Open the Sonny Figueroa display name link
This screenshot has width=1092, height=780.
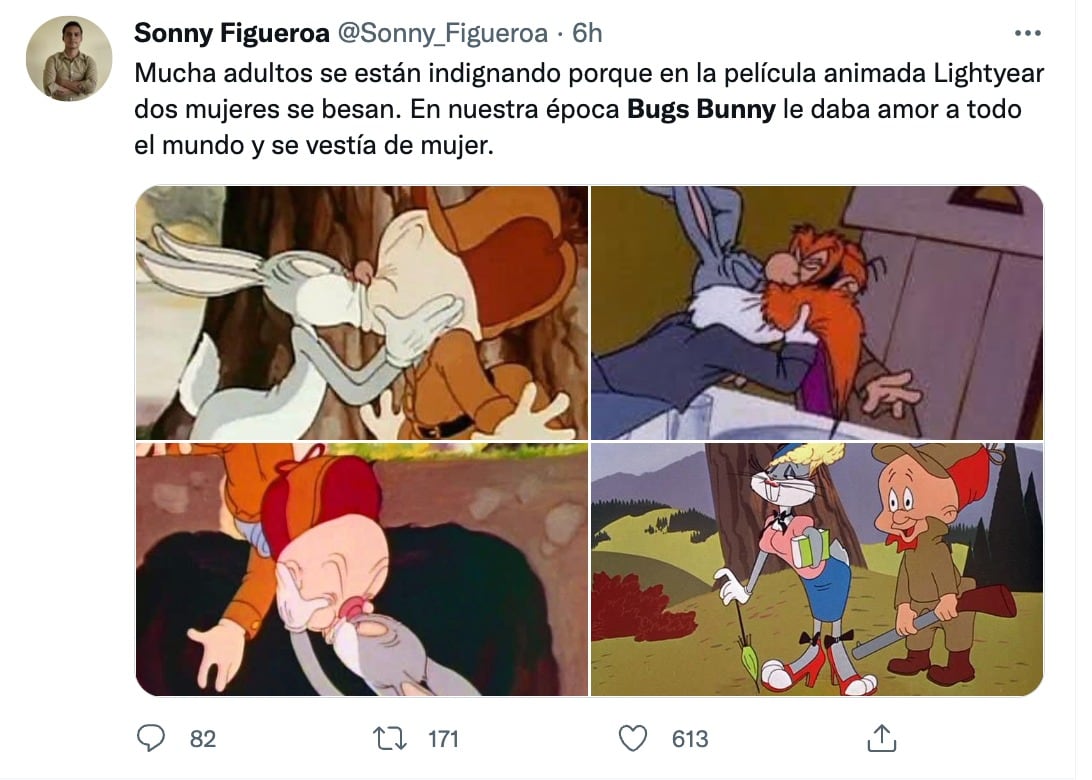pyautogui.click(x=231, y=33)
